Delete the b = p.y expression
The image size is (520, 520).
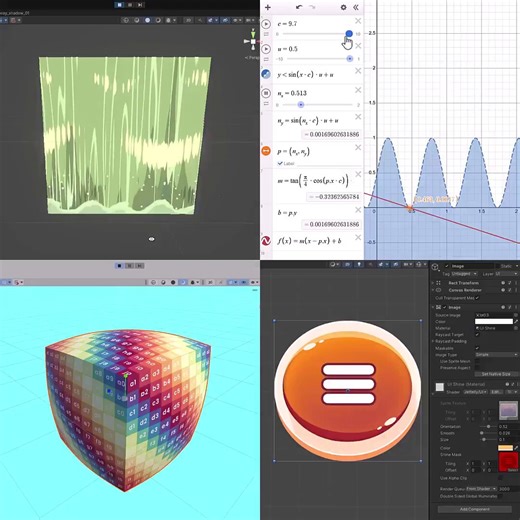click(358, 210)
